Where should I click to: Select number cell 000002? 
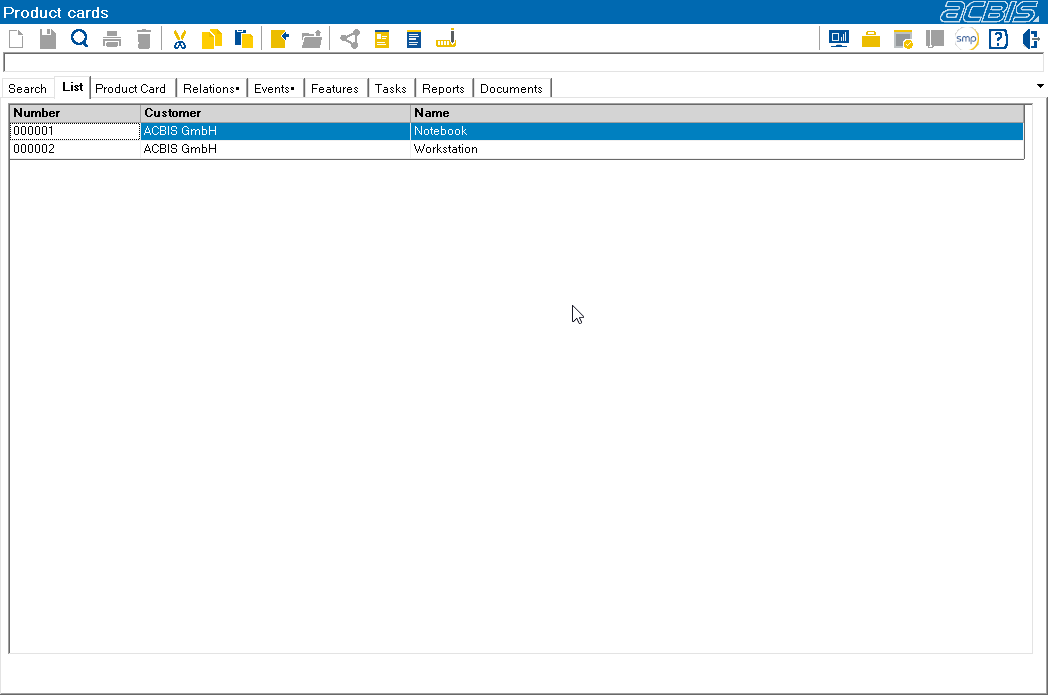pyautogui.click(x=75, y=149)
